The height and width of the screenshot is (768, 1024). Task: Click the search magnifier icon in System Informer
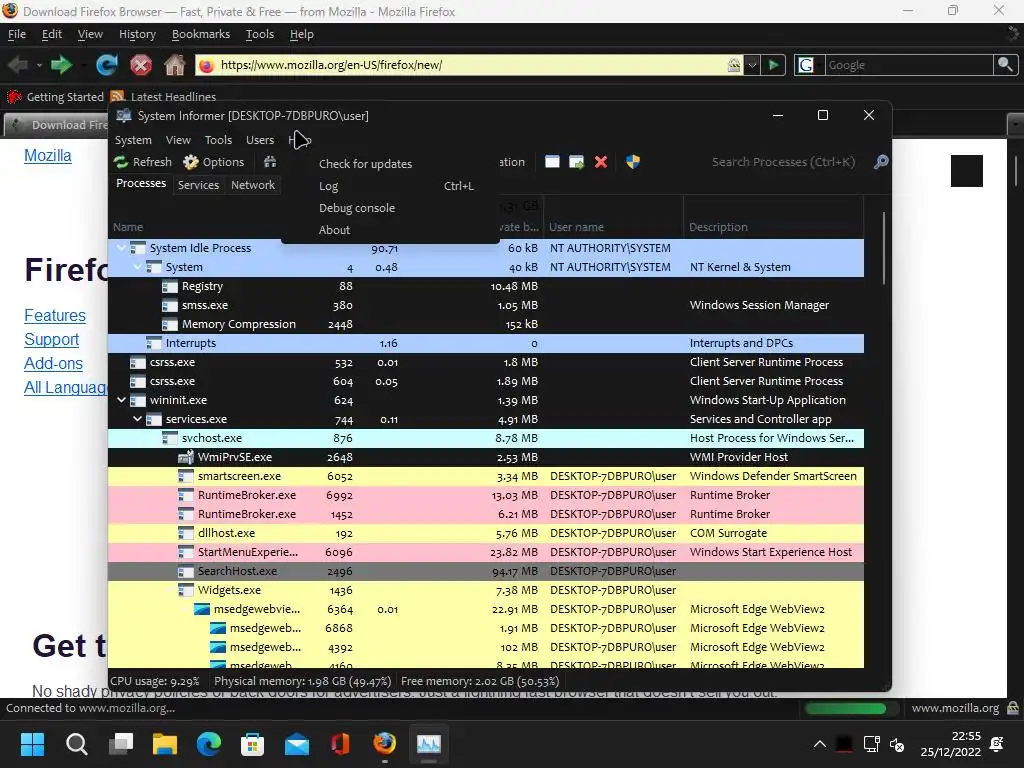tap(881, 162)
